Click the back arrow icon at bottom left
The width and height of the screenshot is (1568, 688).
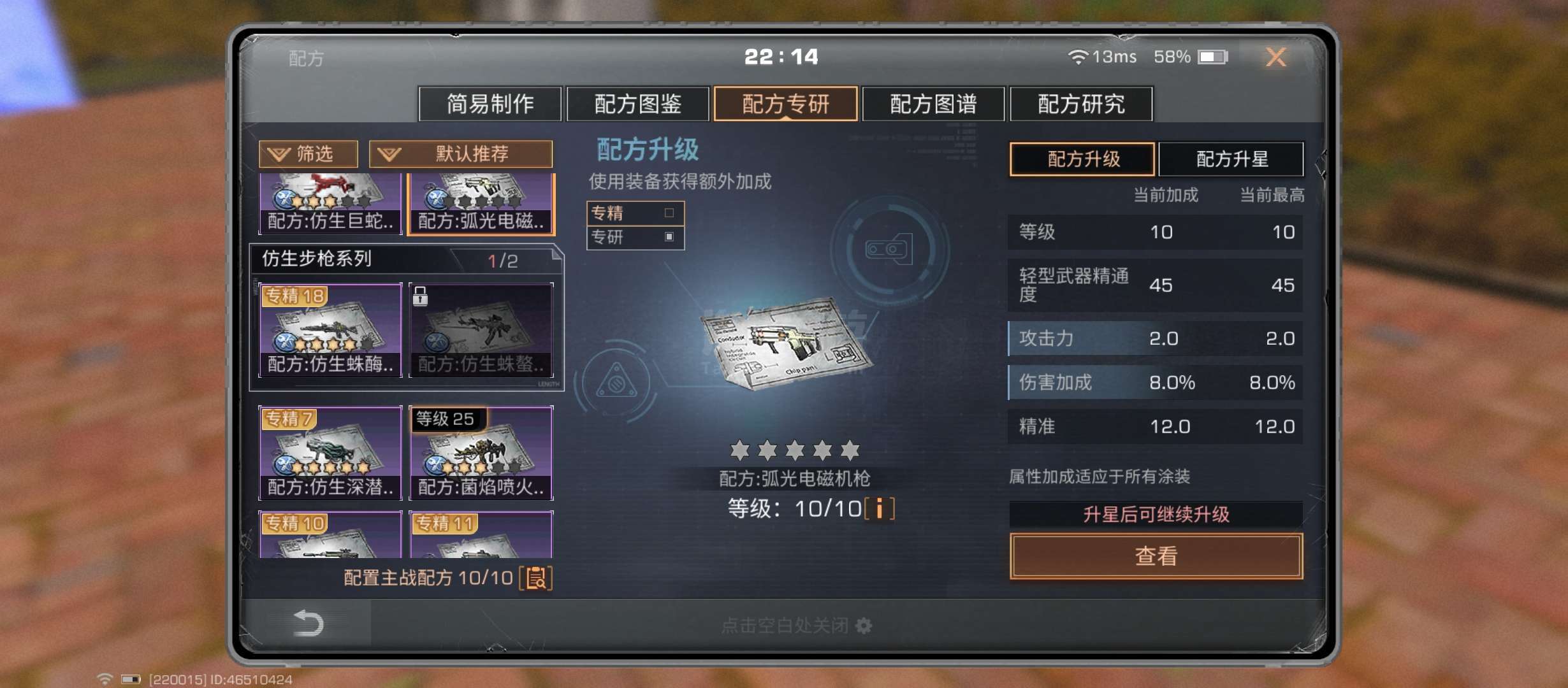[x=309, y=622]
